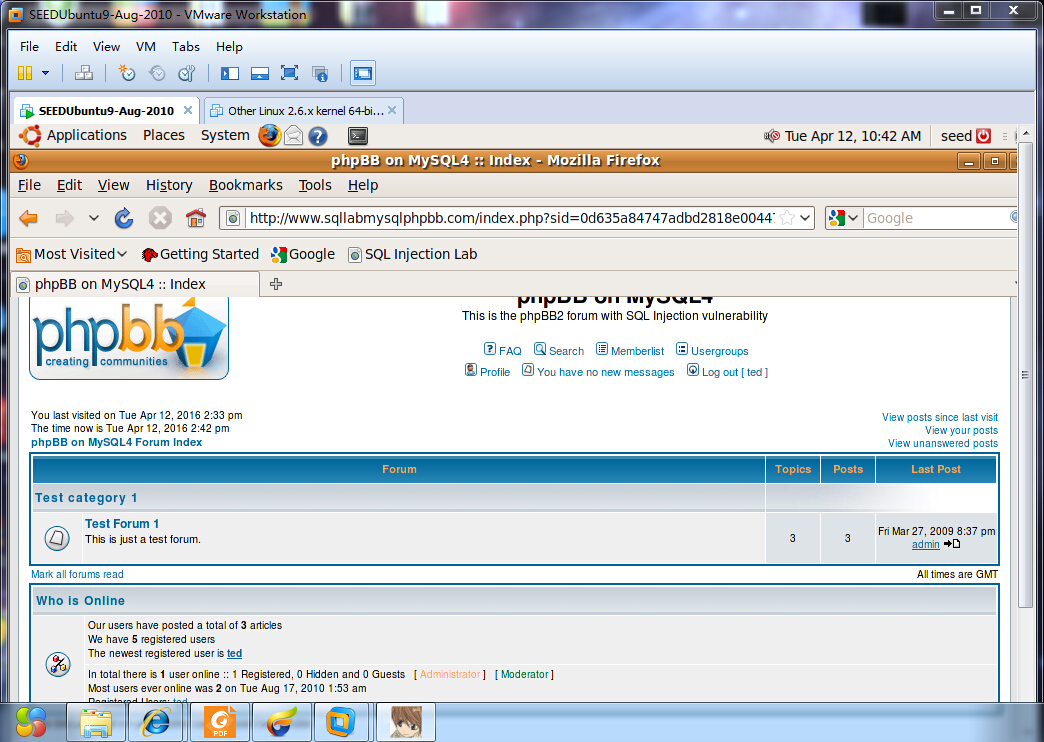Image resolution: width=1044 pixels, height=742 pixels.
Task: Click the help icon in Ubuntu panel
Action: pyautogui.click(x=318, y=136)
